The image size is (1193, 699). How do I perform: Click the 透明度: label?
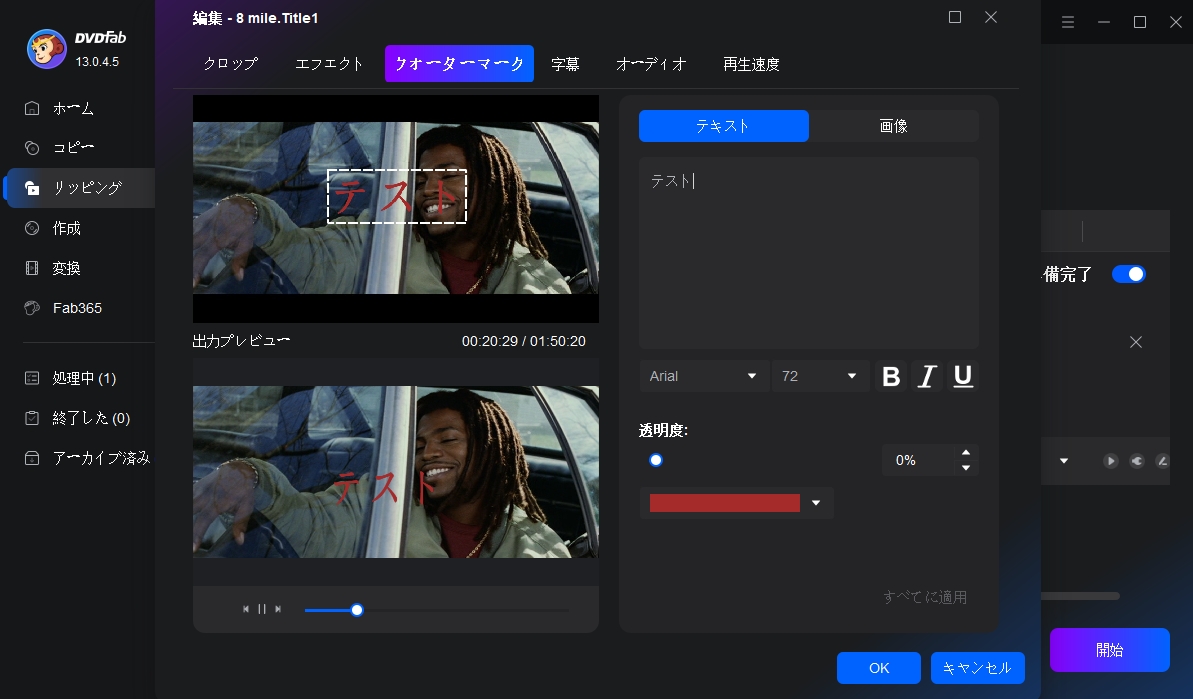coord(663,431)
